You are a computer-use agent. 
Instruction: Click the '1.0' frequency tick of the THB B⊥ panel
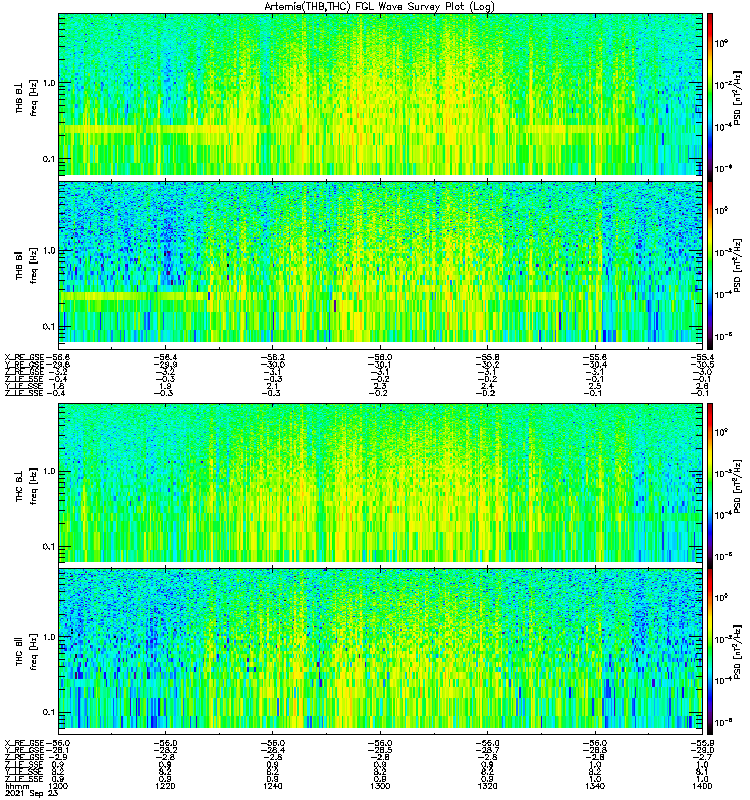[48, 83]
